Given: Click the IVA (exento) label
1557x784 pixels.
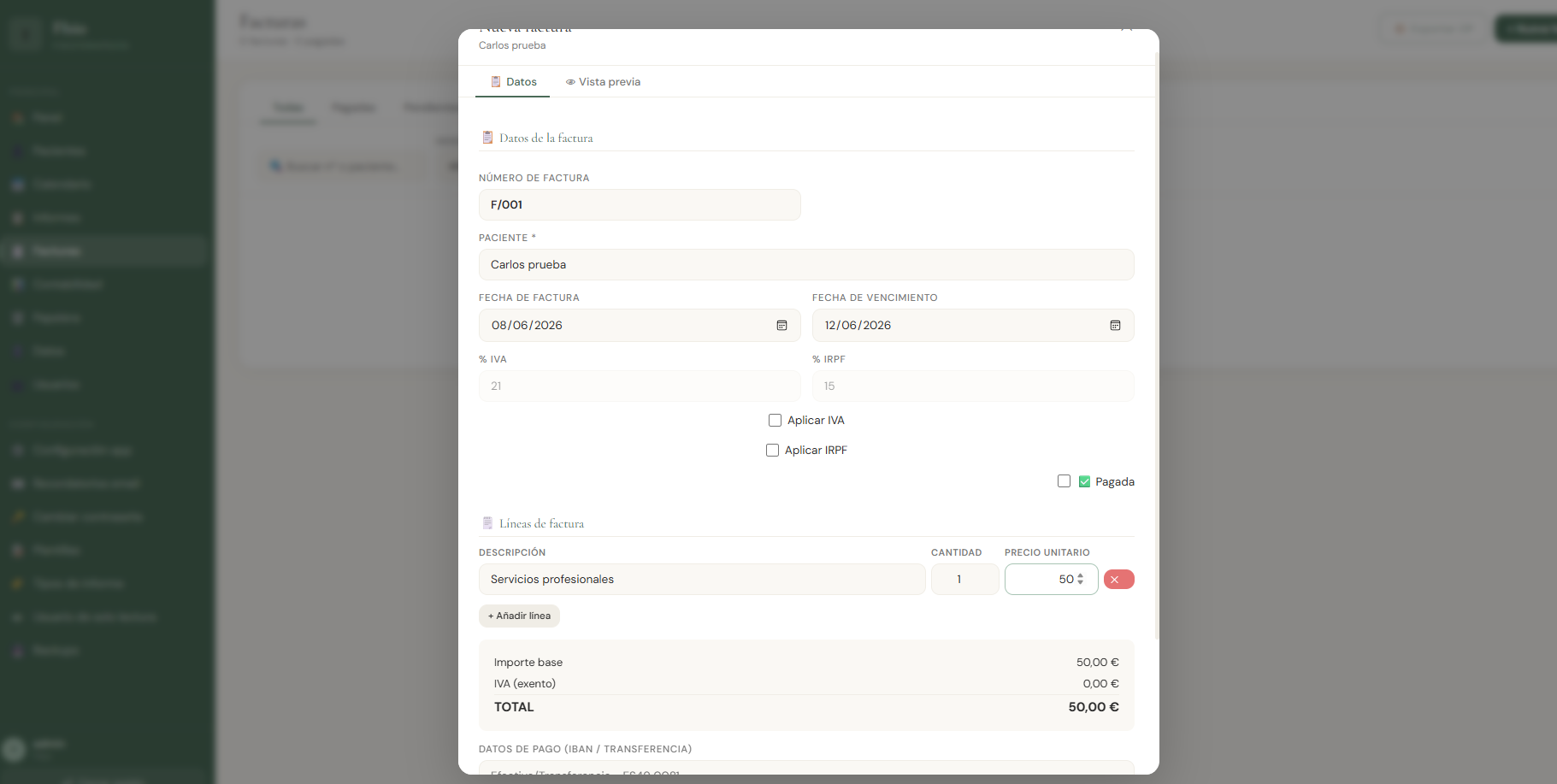Looking at the screenshot, I should click(525, 684).
